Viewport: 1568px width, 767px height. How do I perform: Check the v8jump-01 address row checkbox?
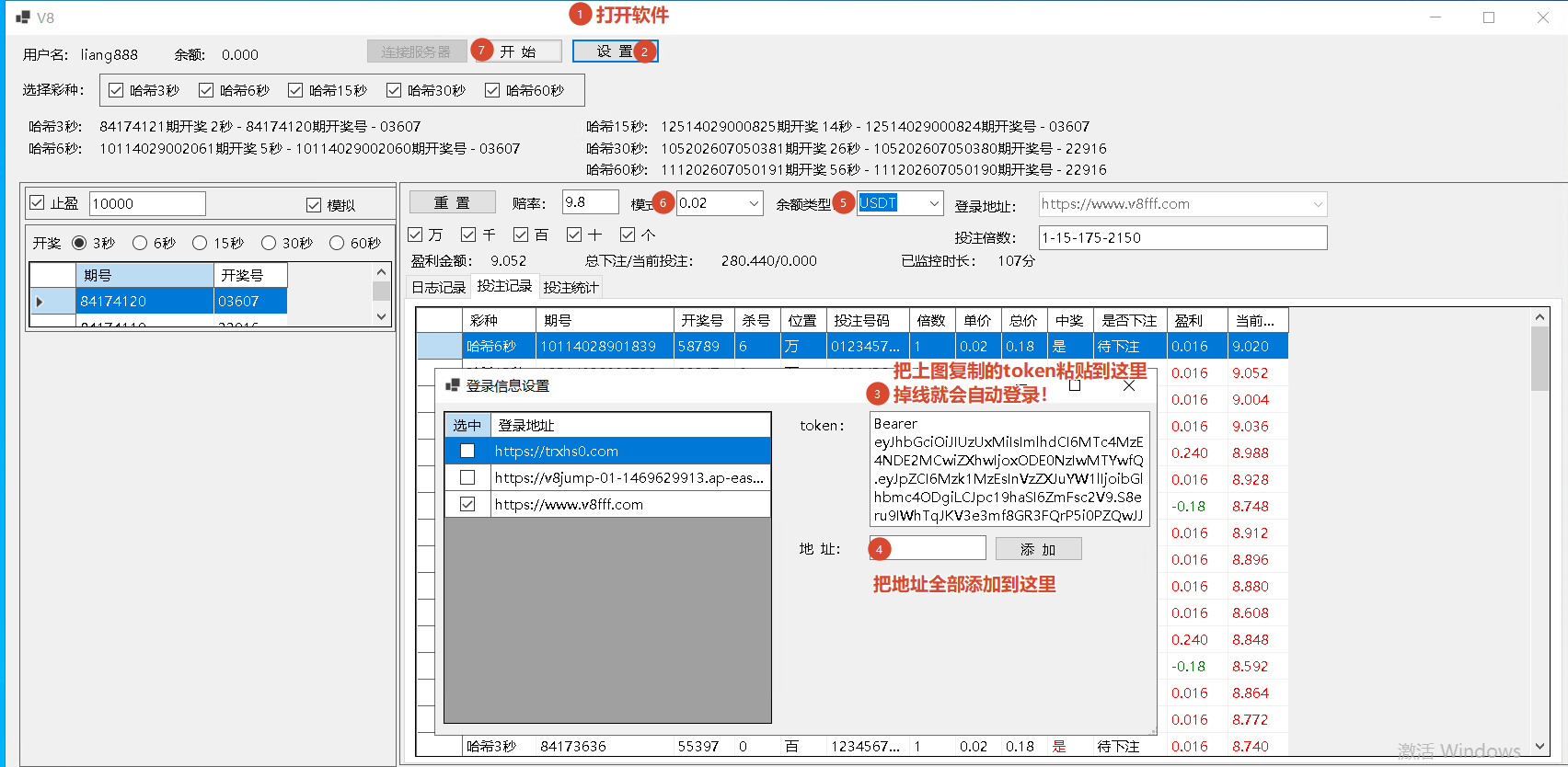(x=467, y=477)
